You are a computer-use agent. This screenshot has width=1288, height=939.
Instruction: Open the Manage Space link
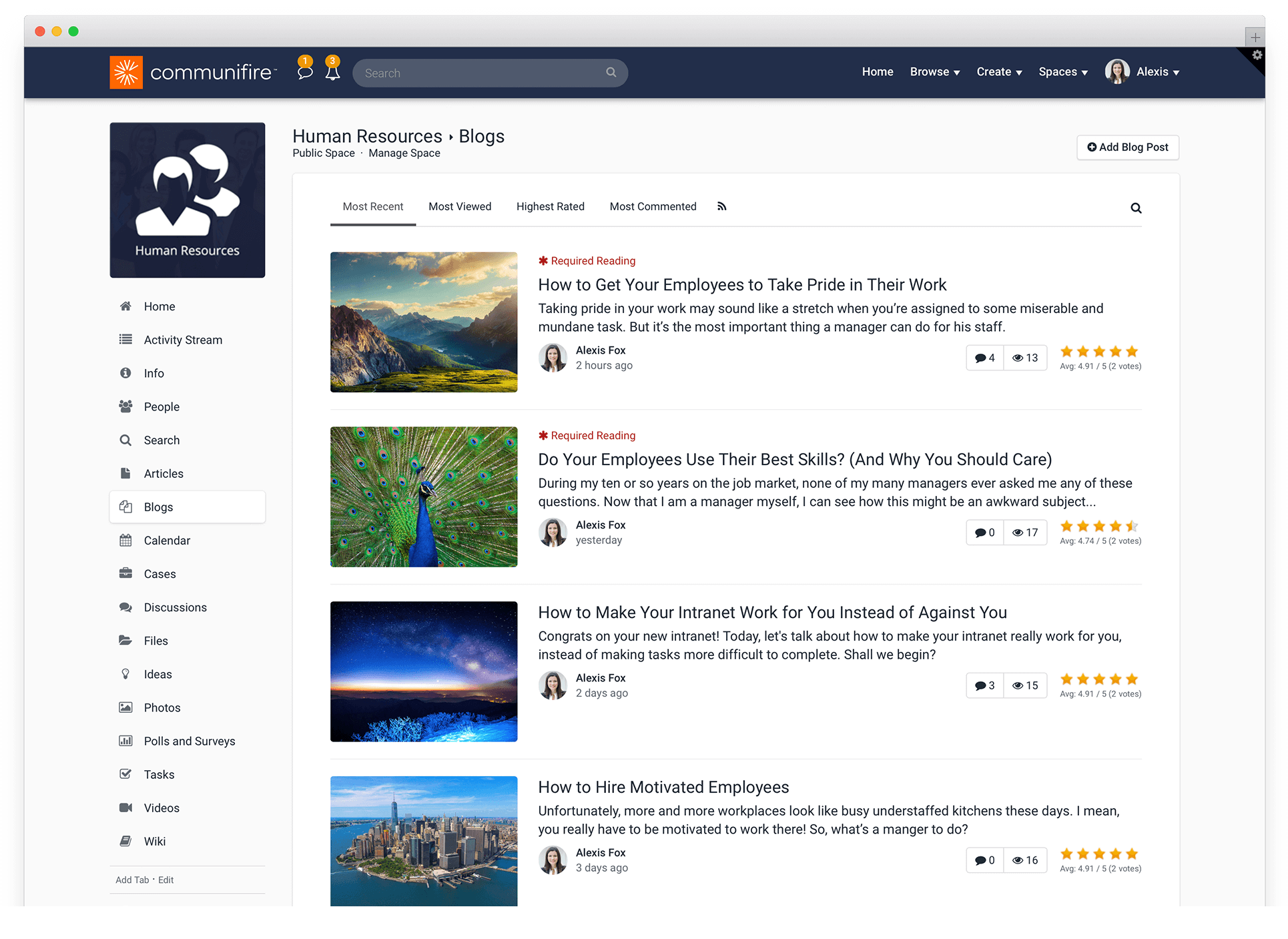[404, 153]
